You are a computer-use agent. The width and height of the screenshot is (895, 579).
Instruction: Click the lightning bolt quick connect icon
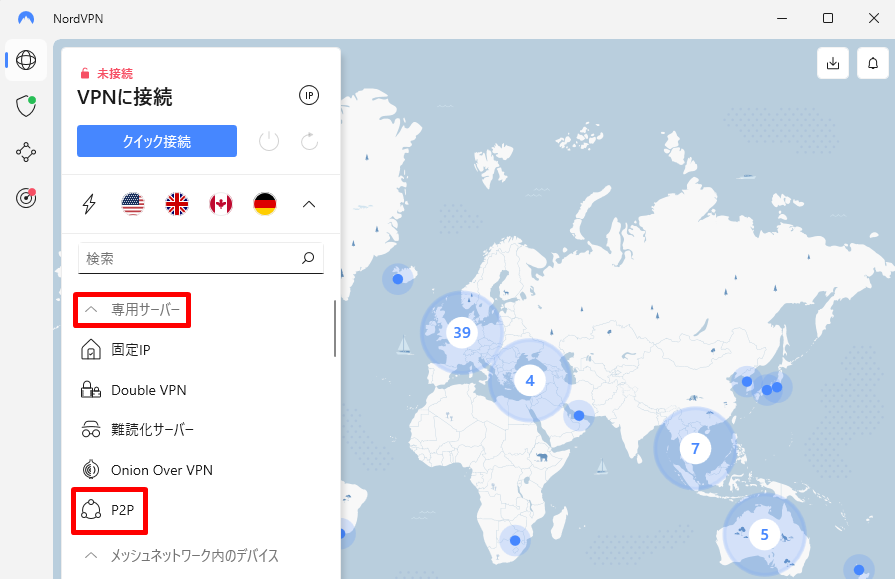coord(89,204)
